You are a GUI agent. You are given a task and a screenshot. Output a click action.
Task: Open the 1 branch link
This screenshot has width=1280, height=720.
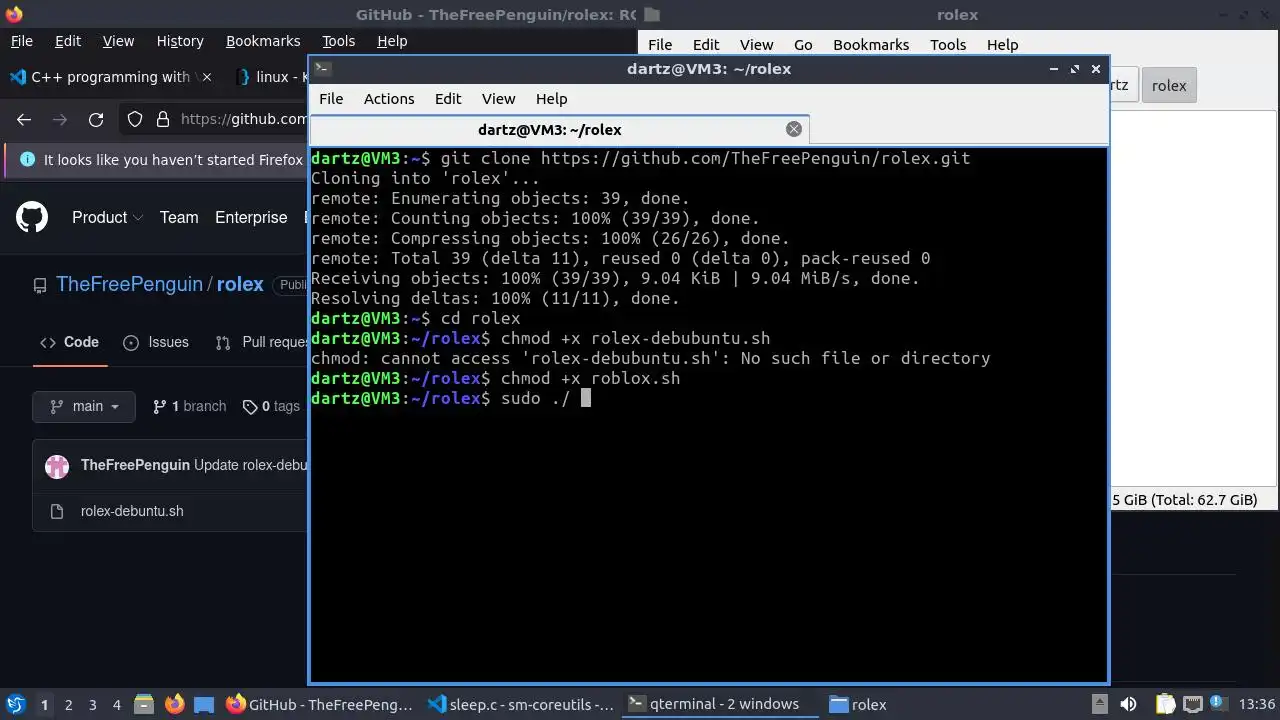189,406
